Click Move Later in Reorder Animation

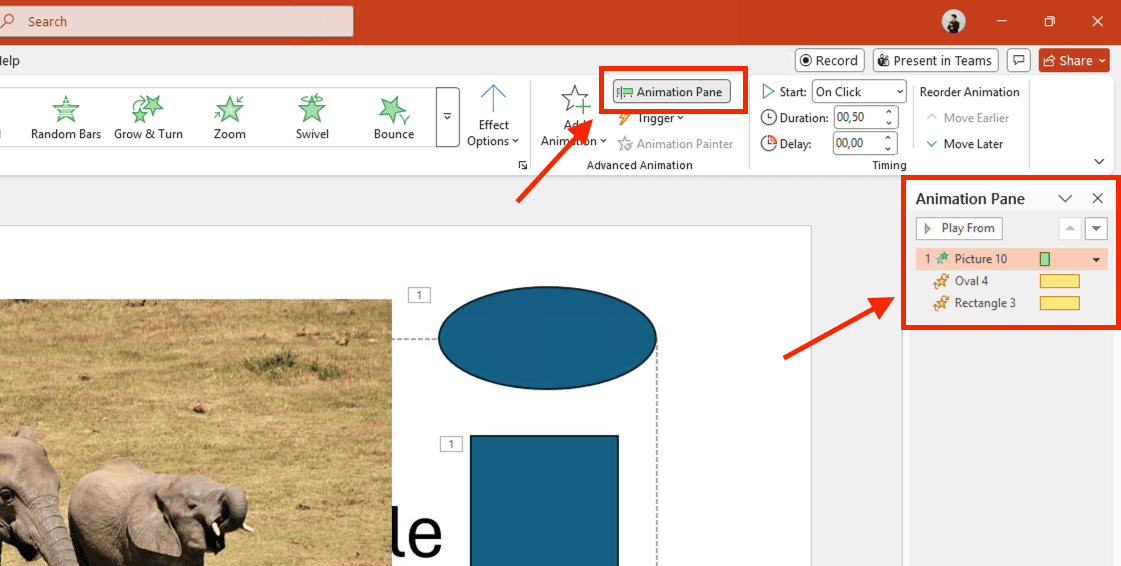click(x=964, y=144)
